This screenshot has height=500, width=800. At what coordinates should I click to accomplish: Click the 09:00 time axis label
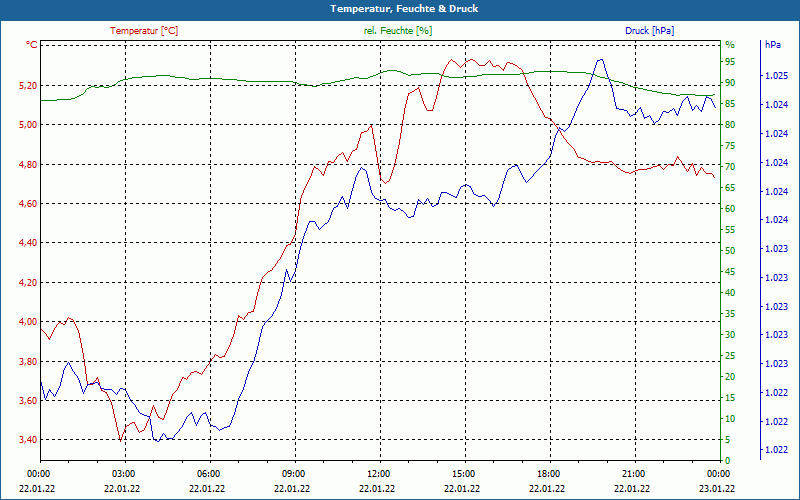[x=292, y=473]
